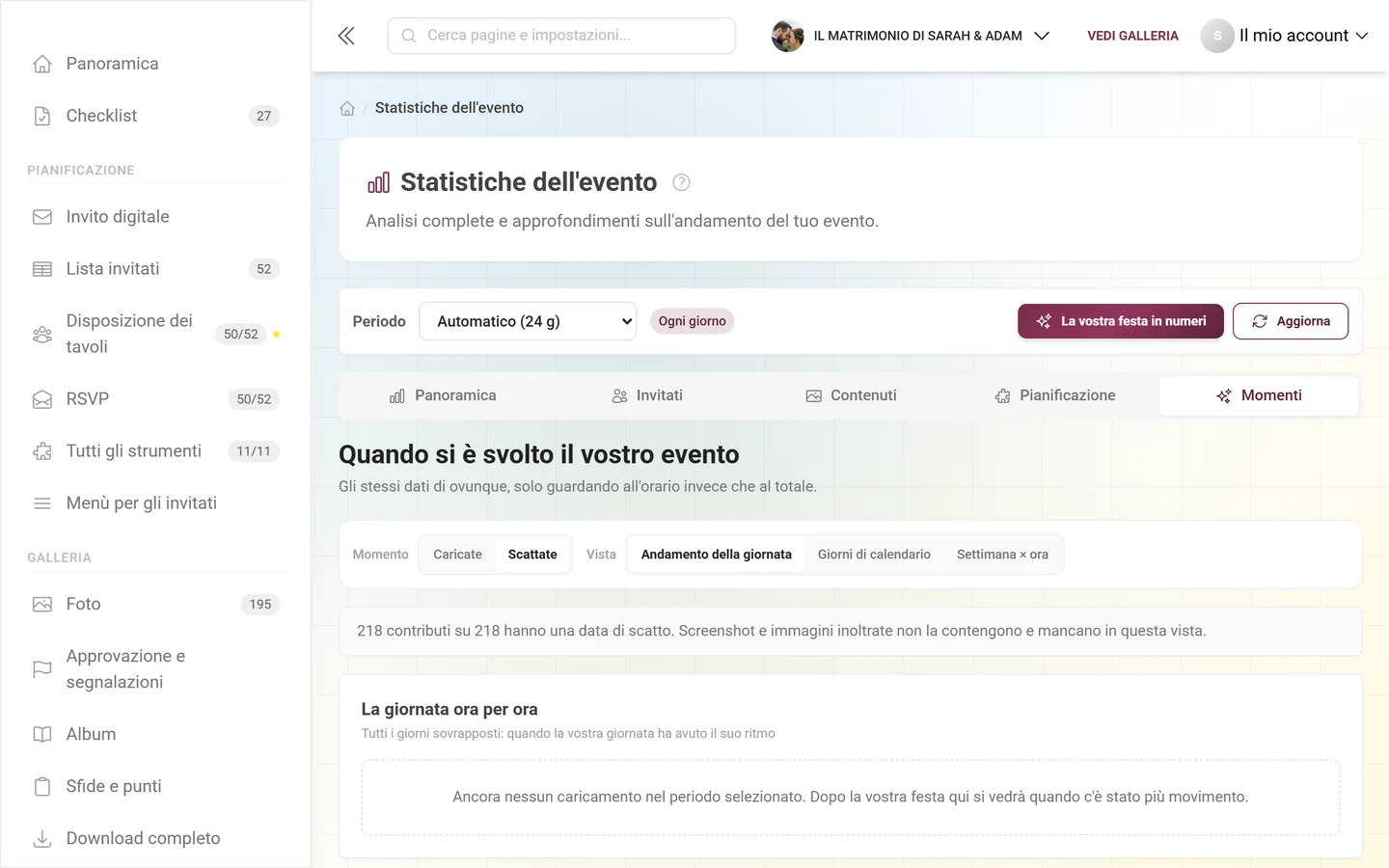This screenshot has width=1389, height=868.
Task: Select the Momenti tab
Action: [1259, 395]
